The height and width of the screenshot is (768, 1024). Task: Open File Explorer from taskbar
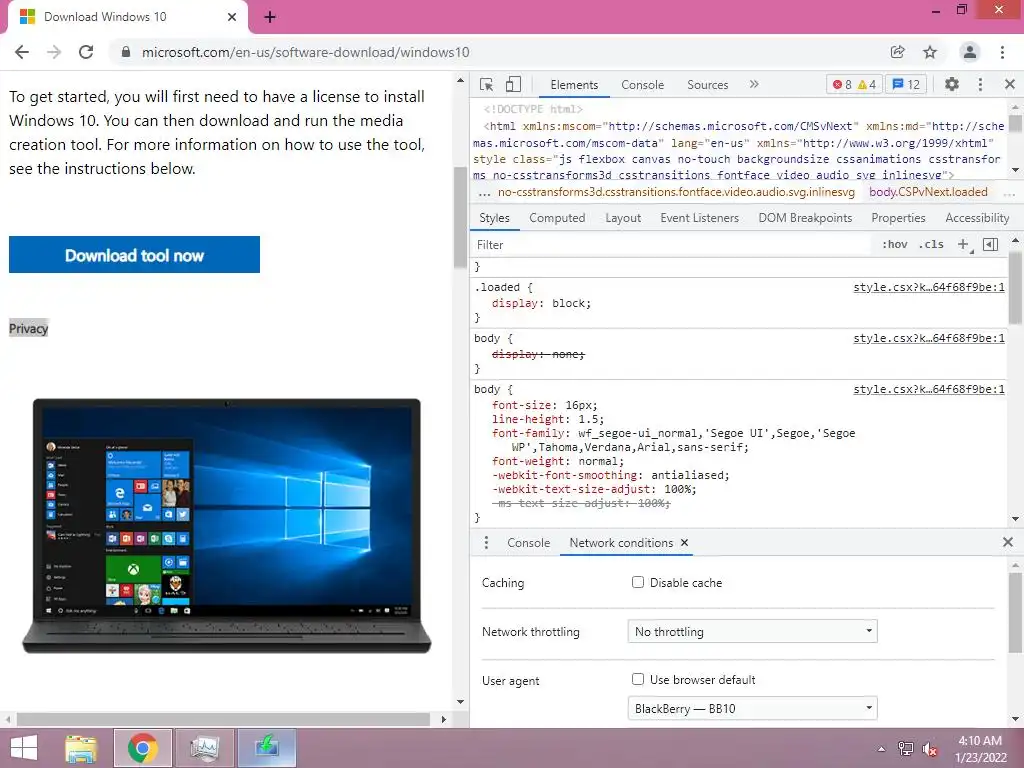pos(81,748)
